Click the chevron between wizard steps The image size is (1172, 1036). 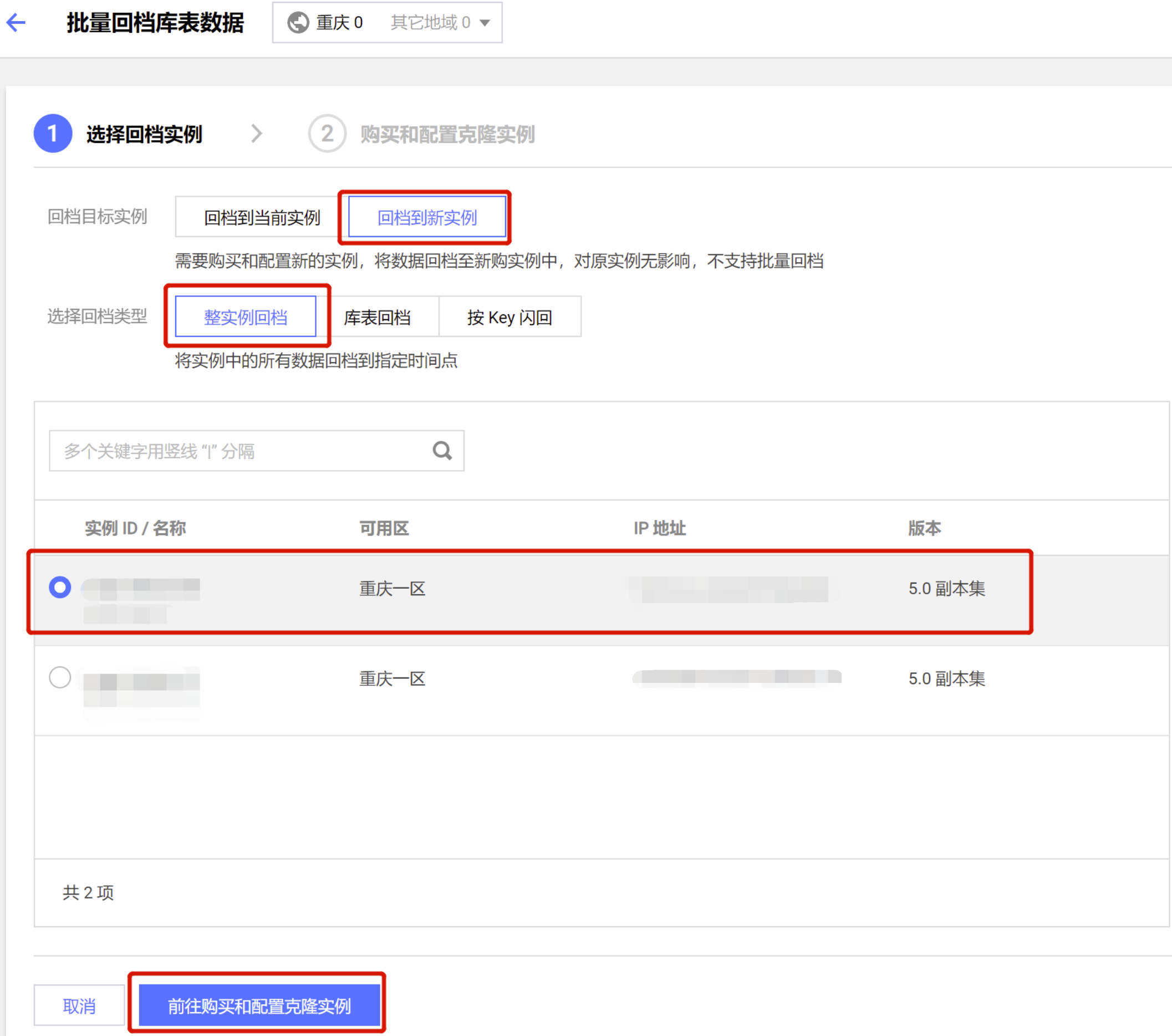256,134
